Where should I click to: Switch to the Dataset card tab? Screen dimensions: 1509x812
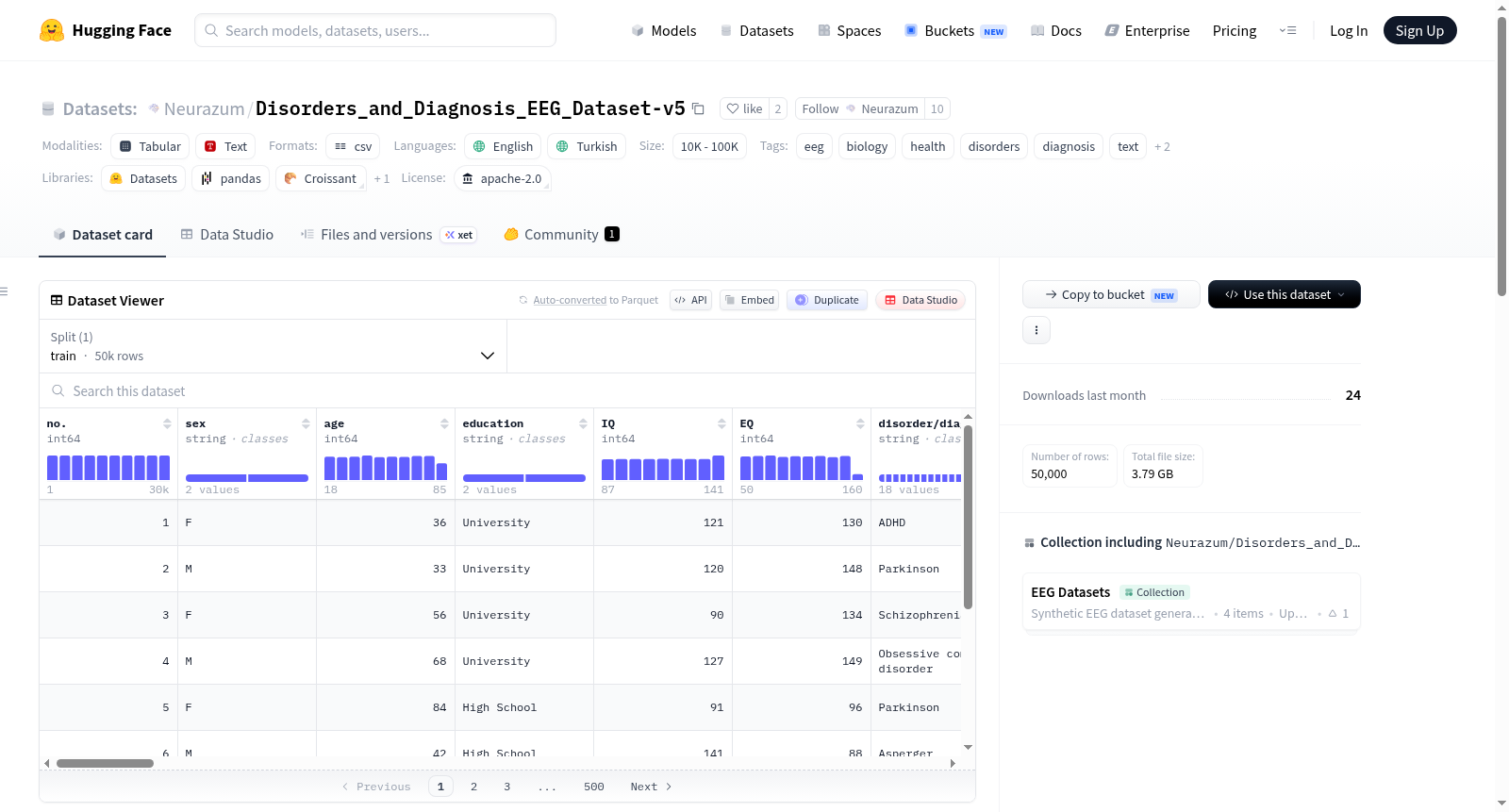(x=103, y=235)
